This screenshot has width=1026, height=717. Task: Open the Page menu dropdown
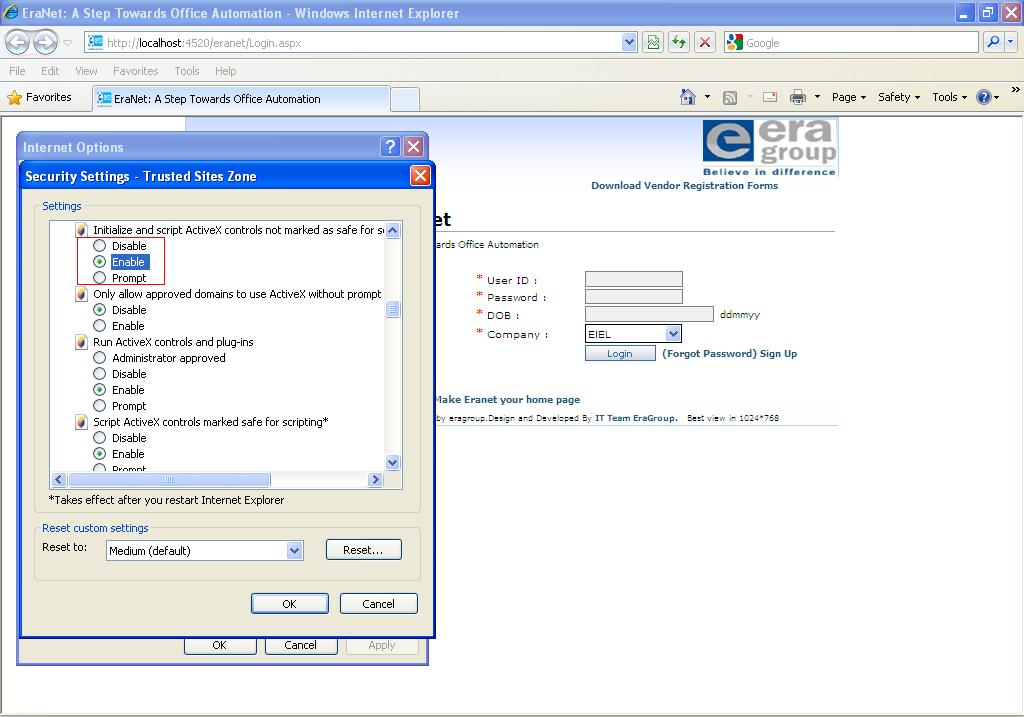click(849, 97)
